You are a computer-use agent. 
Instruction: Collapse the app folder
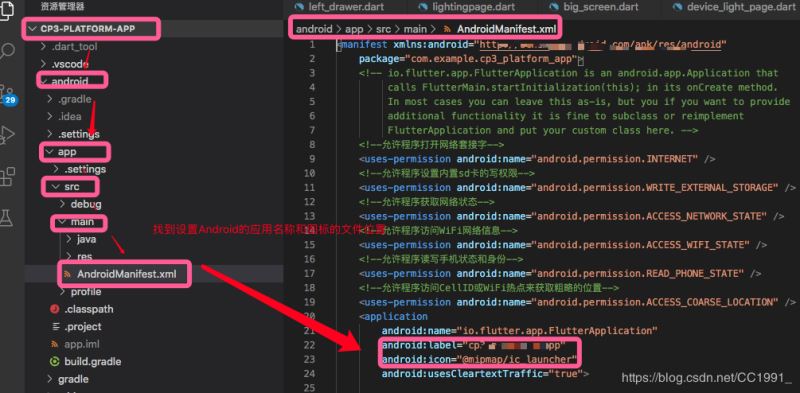[x=50, y=152]
